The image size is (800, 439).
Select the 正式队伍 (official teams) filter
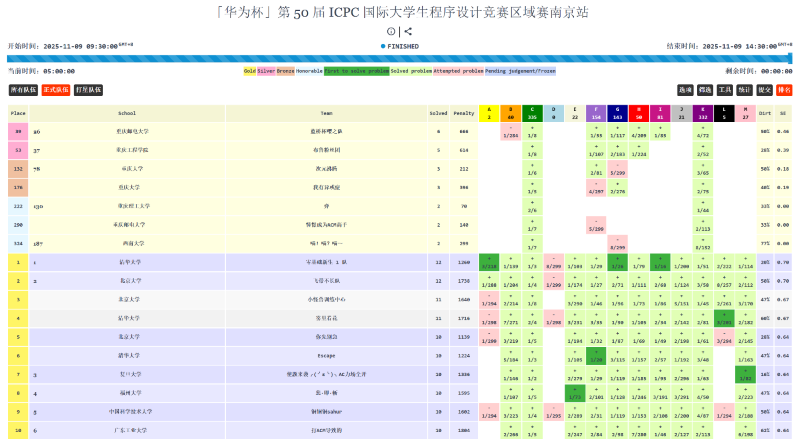click(x=55, y=90)
